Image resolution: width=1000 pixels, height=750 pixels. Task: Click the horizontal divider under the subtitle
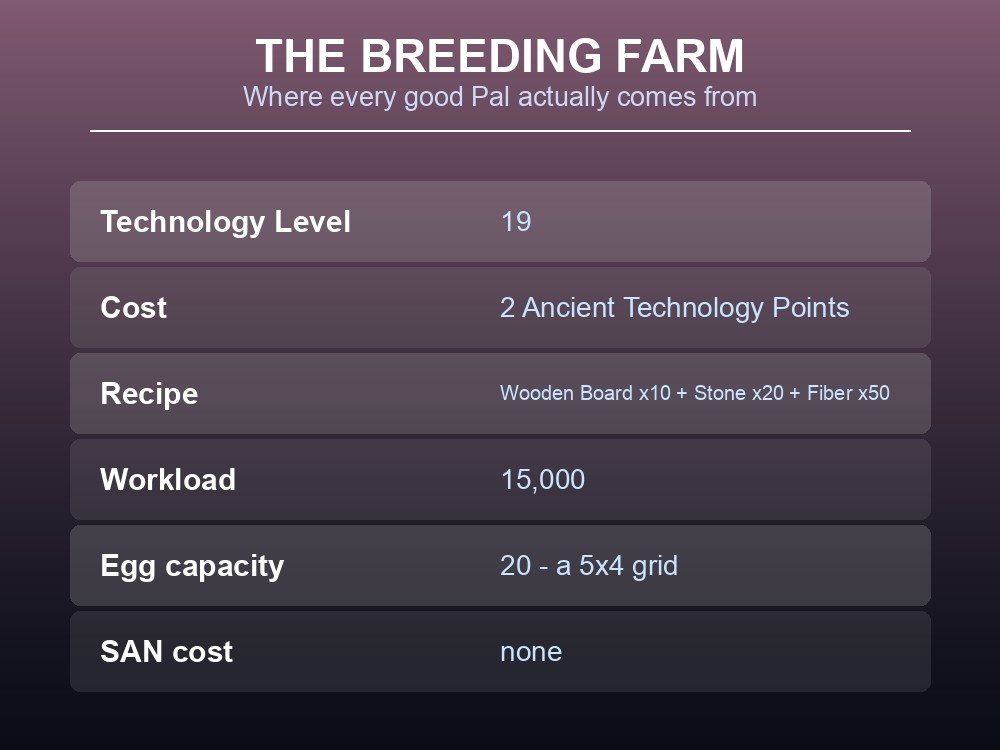coord(501,131)
